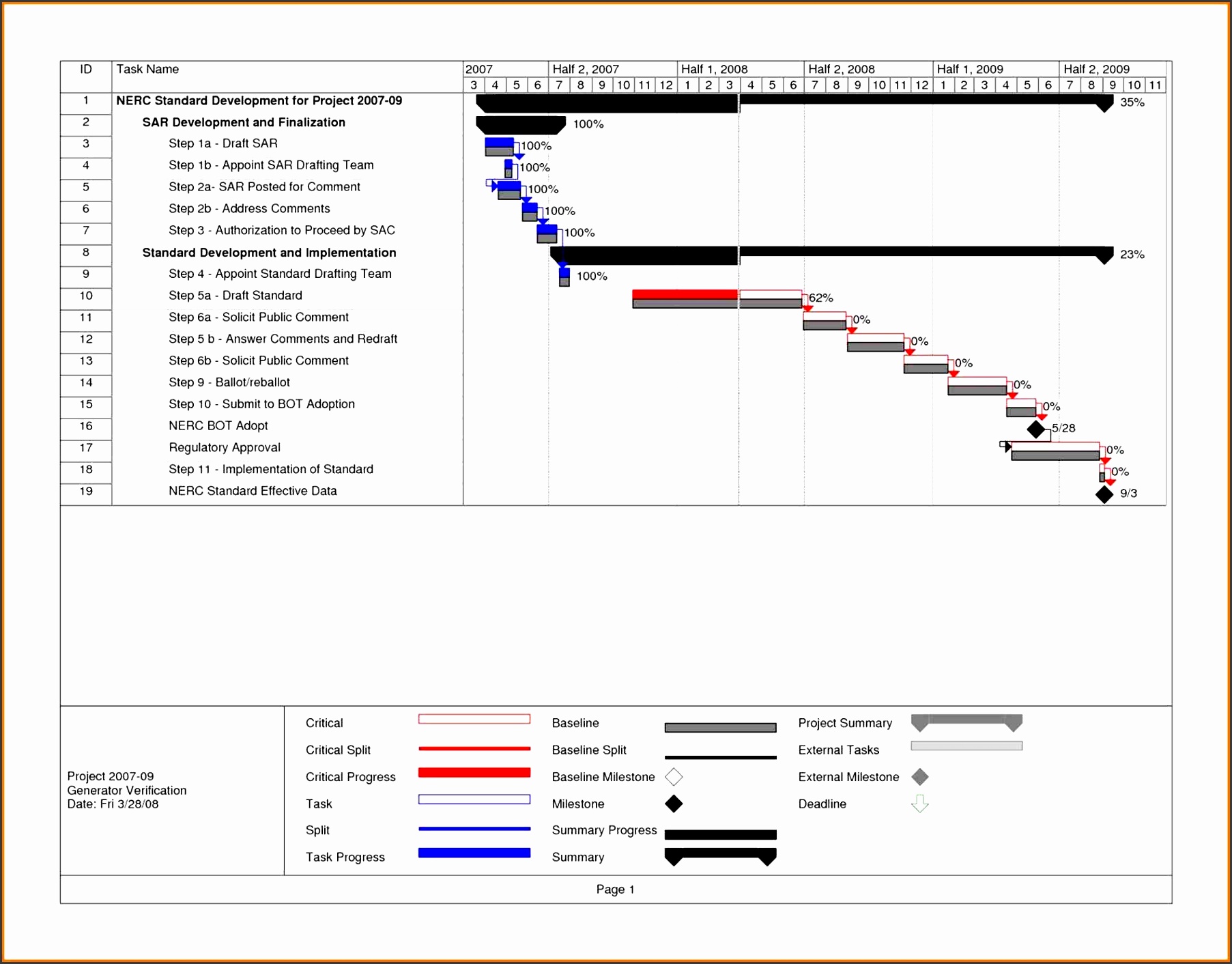Screen dimensions: 1232x964
Task: Click the External Milestone gray diamond in the legend
Action: [x=920, y=777]
